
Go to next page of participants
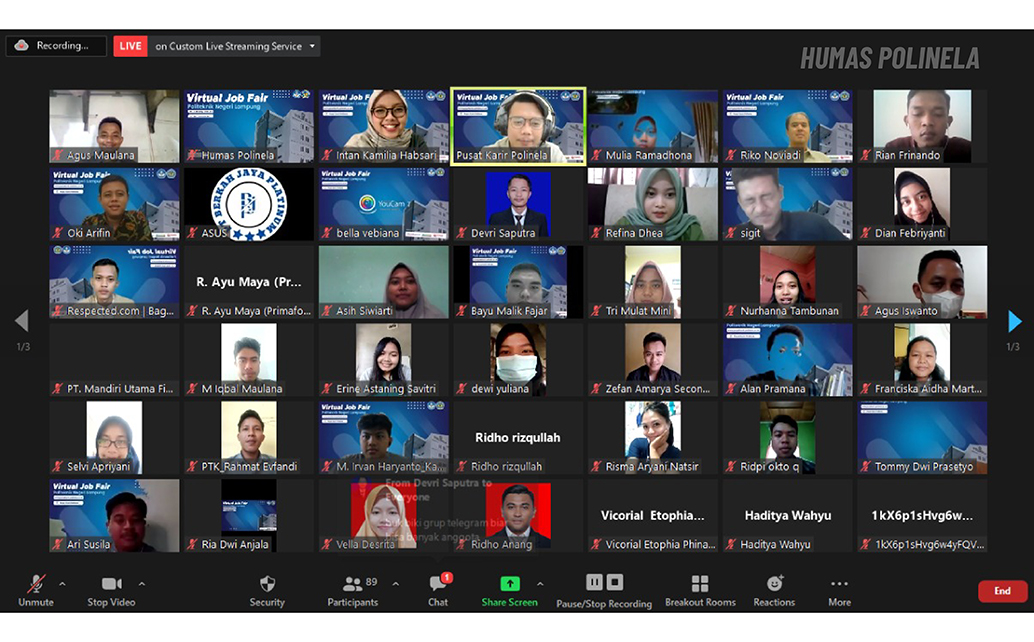pos(1014,321)
